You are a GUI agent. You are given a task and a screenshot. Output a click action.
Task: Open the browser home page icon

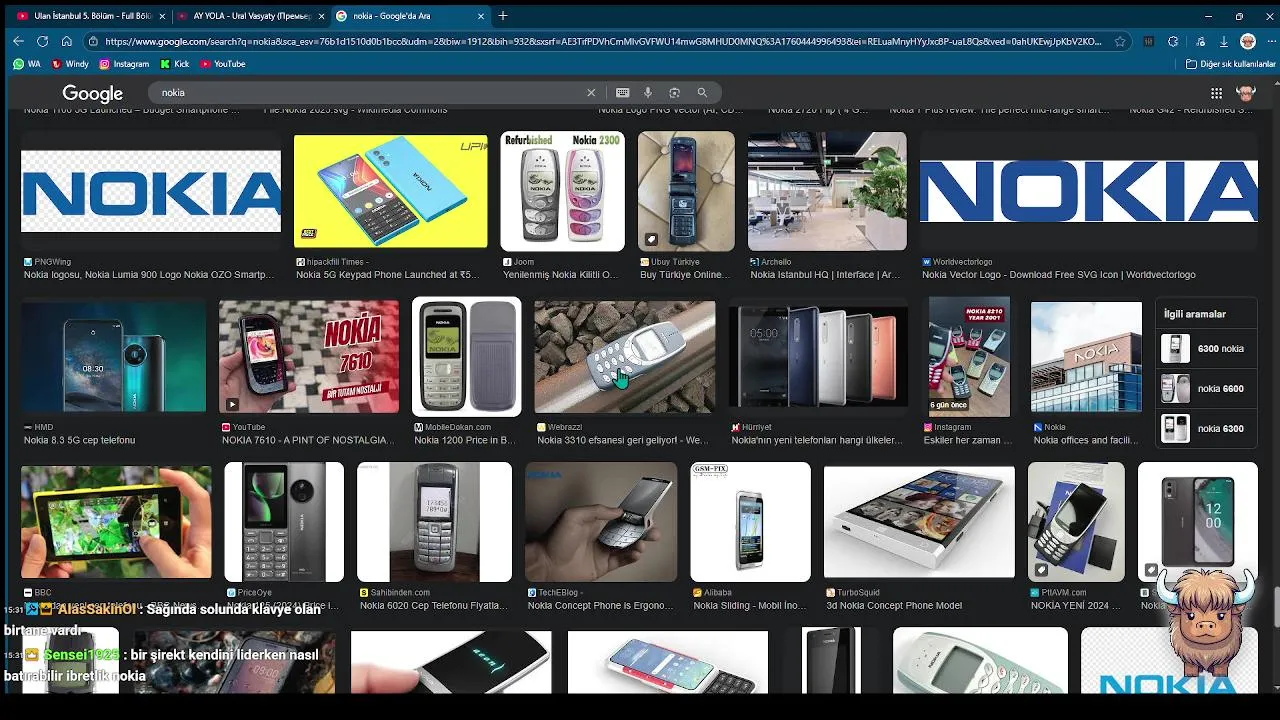pyautogui.click(x=66, y=41)
